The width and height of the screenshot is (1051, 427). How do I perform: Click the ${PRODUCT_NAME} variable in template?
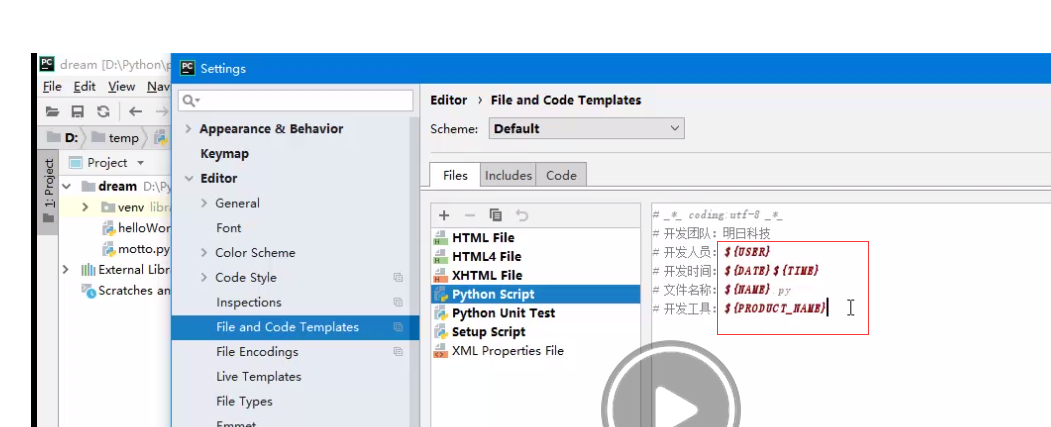tap(775, 308)
